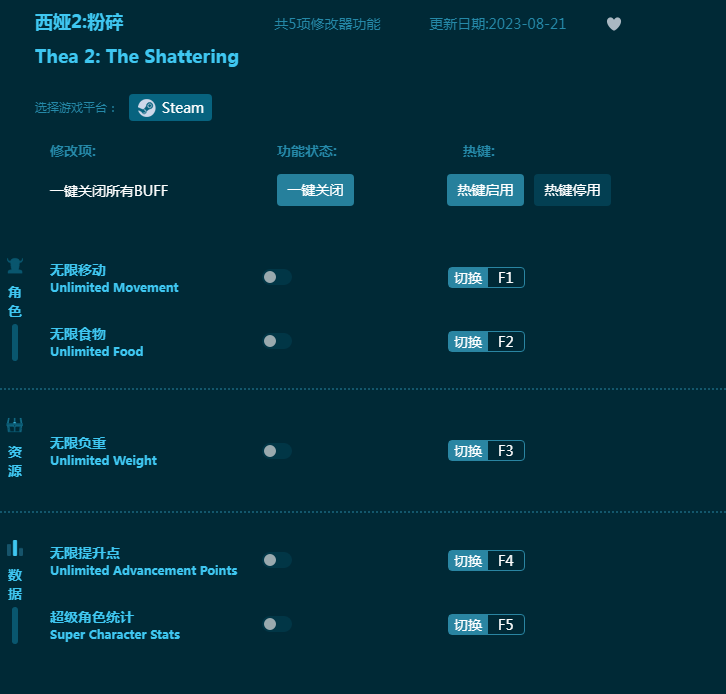Click the Thea 2: The Shattering title
The width and height of the screenshot is (726, 694).
click(x=137, y=57)
